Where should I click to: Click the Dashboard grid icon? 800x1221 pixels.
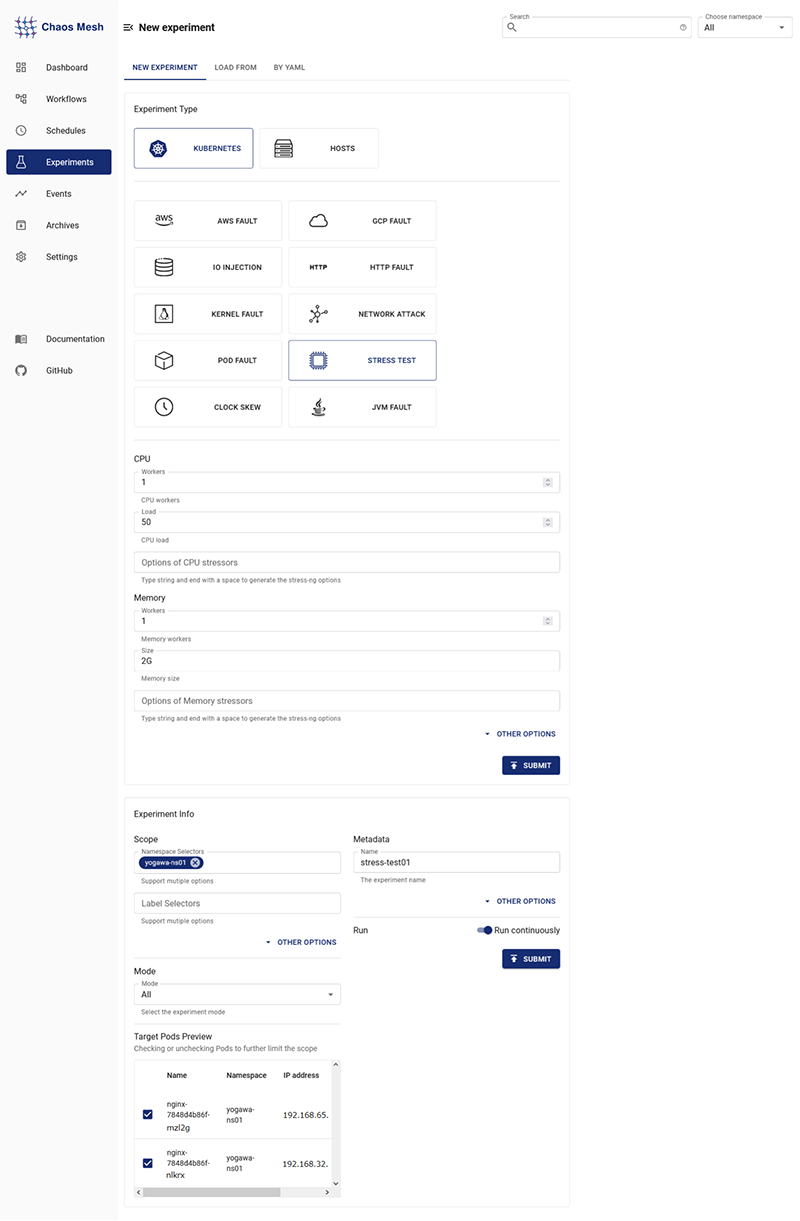(21, 67)
